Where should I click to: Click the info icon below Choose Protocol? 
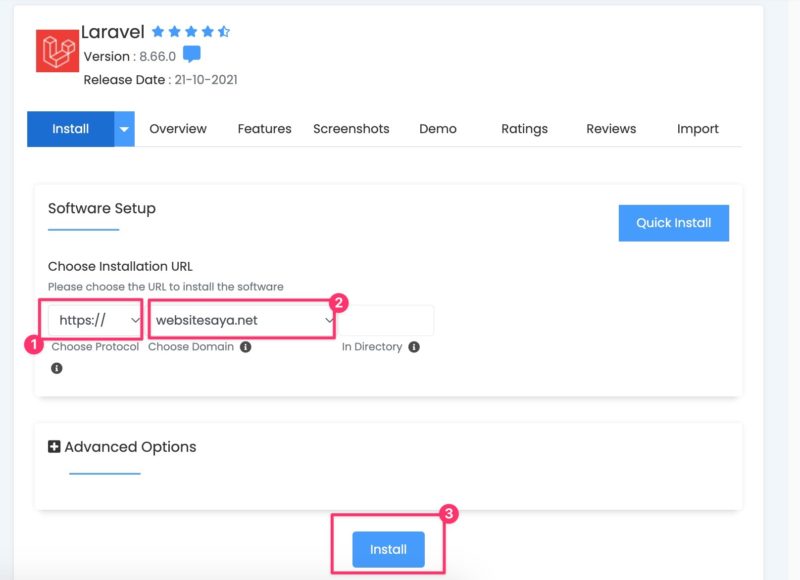(57, 368)
